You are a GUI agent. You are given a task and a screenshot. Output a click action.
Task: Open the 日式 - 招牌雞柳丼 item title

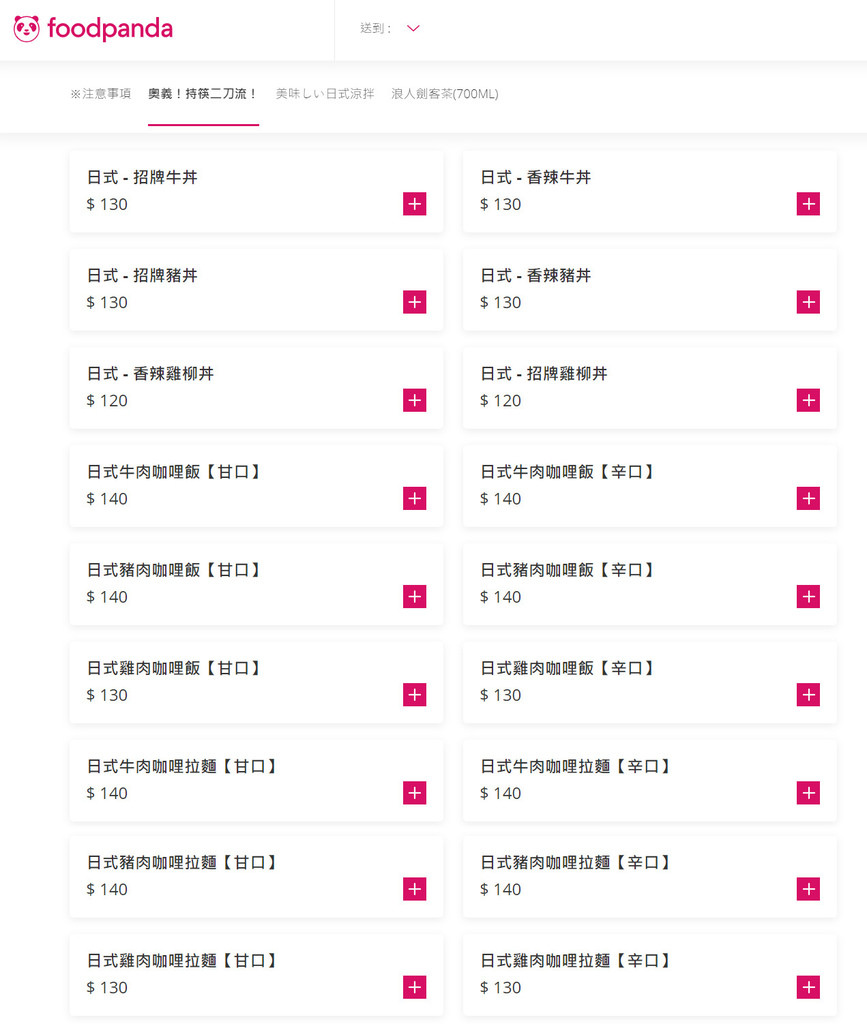click(x=544, y=374)
